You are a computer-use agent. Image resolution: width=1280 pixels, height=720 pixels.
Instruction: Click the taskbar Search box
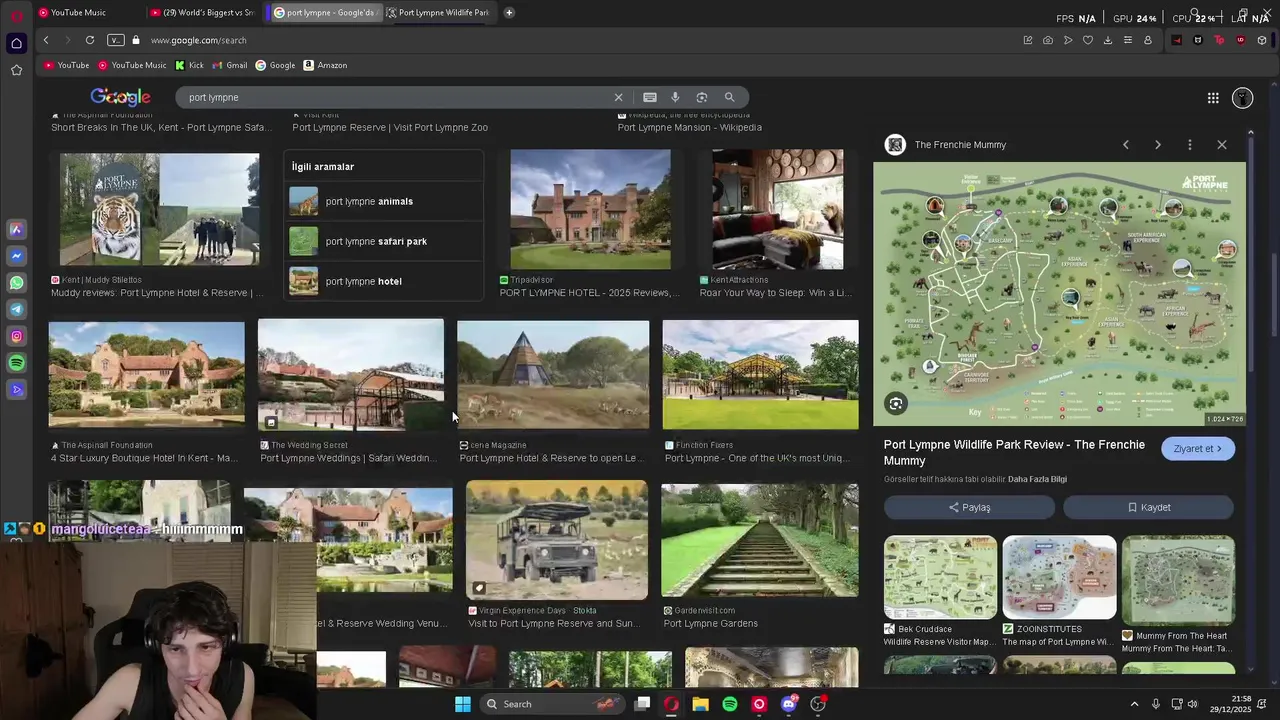[x=550, y=704]
